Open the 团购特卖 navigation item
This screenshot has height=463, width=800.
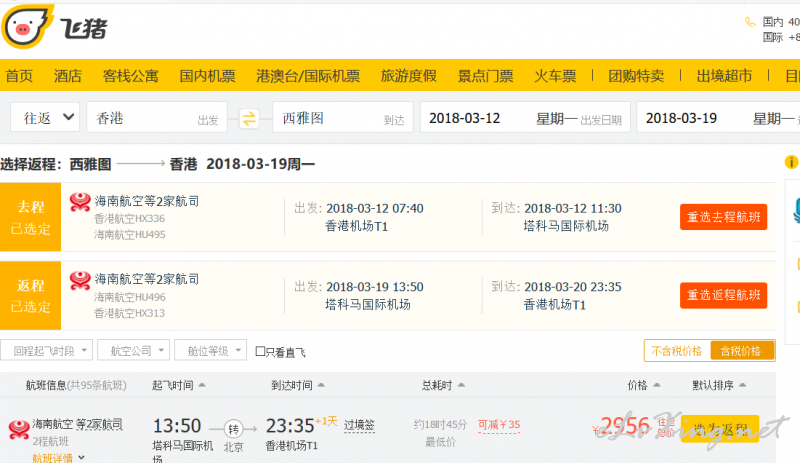636,76
